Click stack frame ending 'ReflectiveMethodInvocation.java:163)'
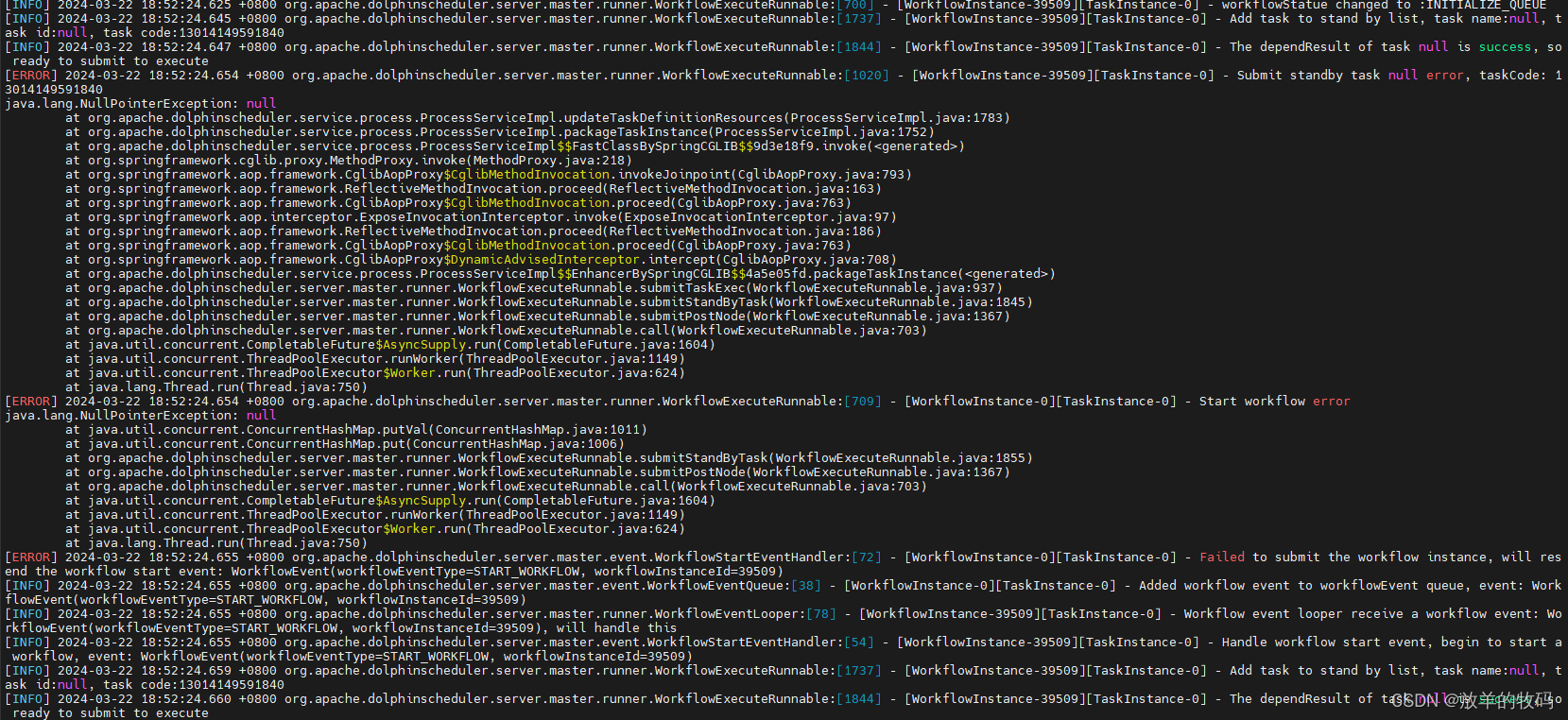 474,188
